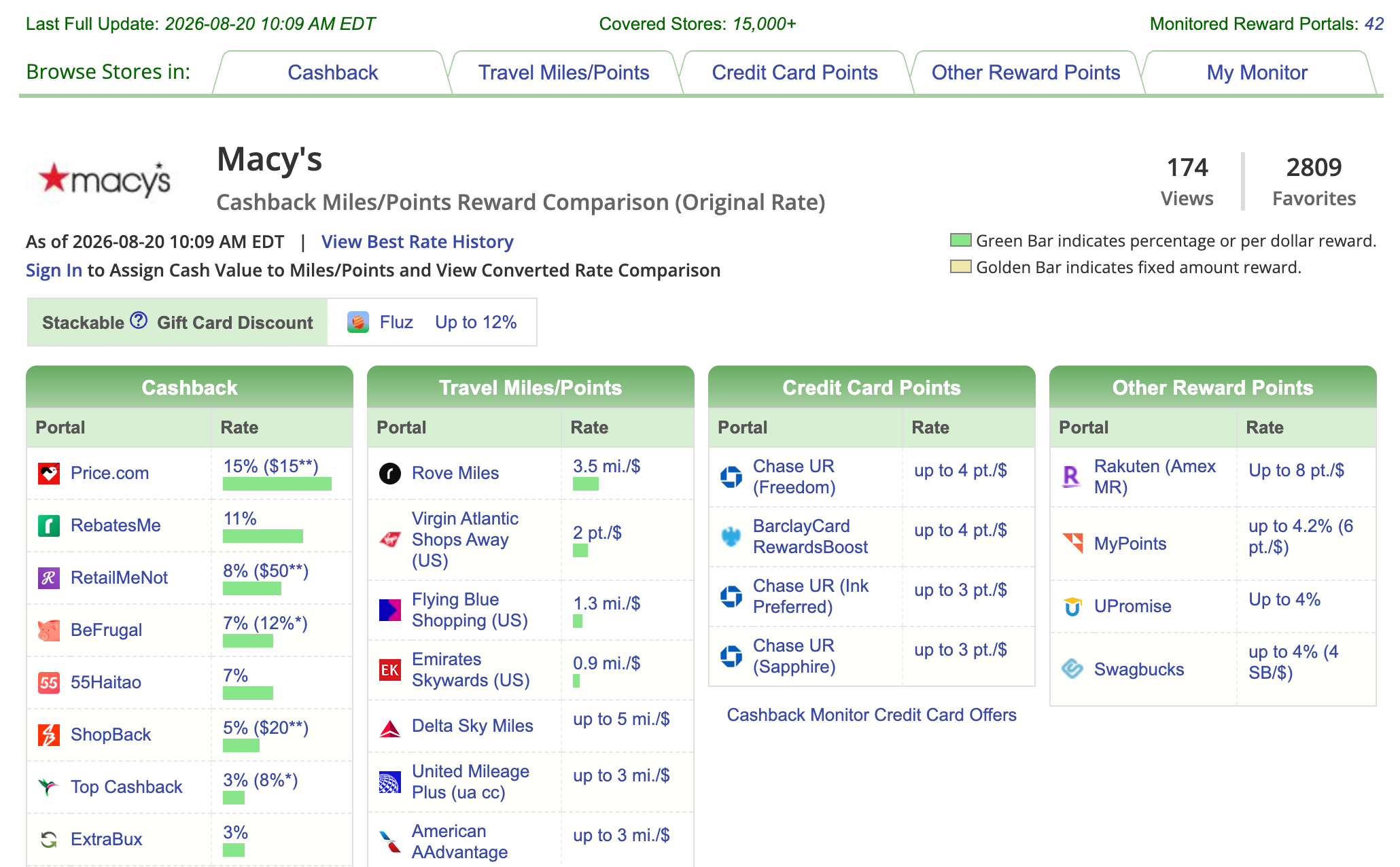Open the Travel Miles/Points tab
This screenshot has width=1400, height=867.
click(563, 73)
